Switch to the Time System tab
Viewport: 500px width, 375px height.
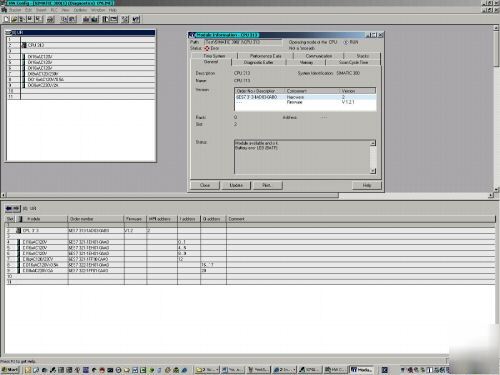click(x=214, y=56)
